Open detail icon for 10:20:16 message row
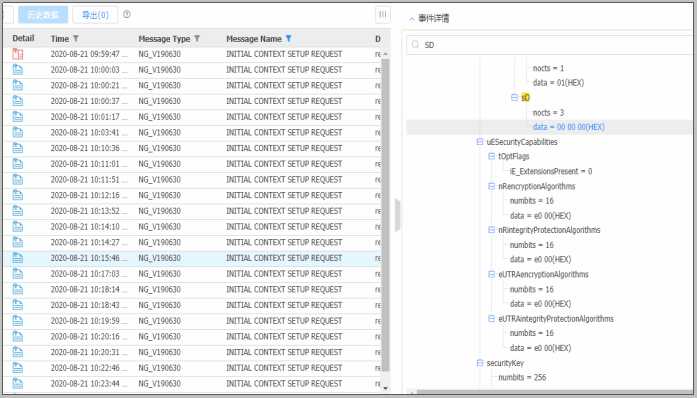Image resolution: width=697 pixels, height=398 pixels. click(x=18, y=337)
